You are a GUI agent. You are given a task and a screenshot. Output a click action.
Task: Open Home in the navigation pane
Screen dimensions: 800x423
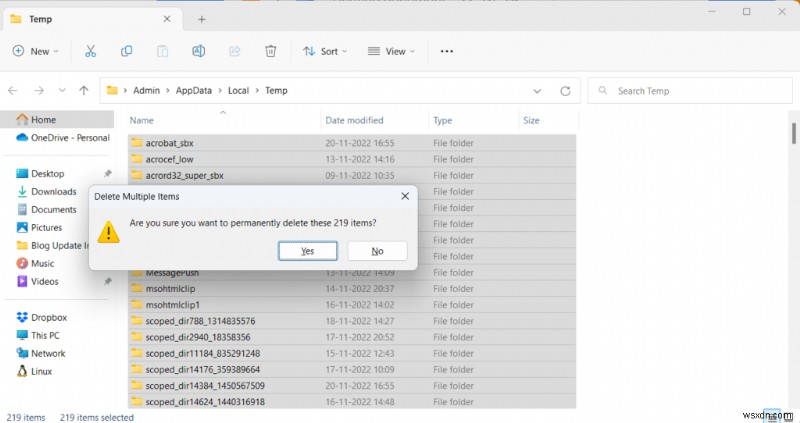click(x=57, y=119)
